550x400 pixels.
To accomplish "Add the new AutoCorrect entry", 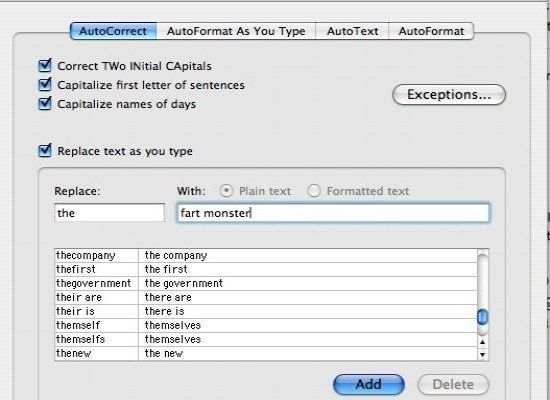I will [x=369, y=384].
